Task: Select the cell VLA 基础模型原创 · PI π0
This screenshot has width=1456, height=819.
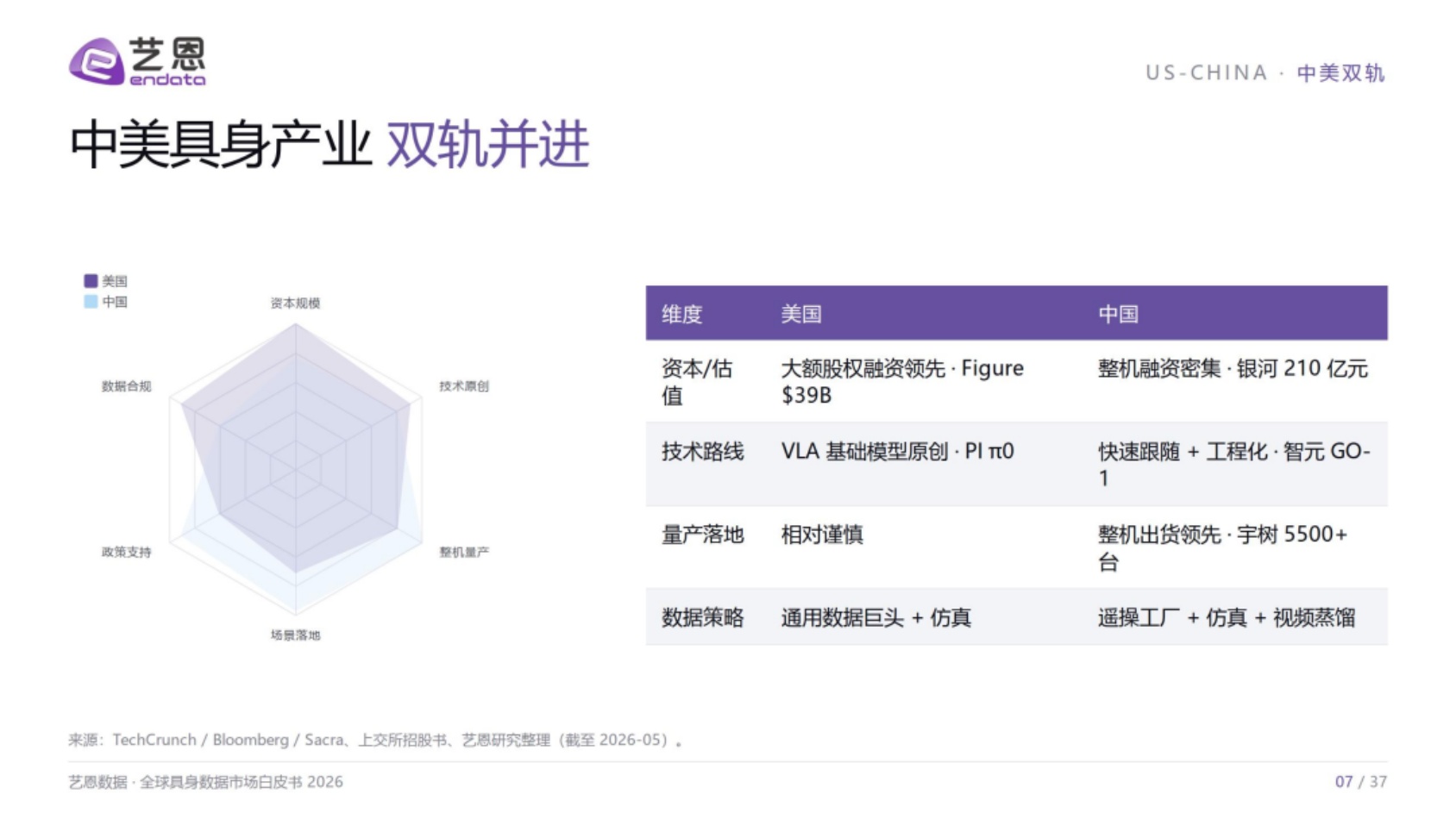Action: click(898, 452)
